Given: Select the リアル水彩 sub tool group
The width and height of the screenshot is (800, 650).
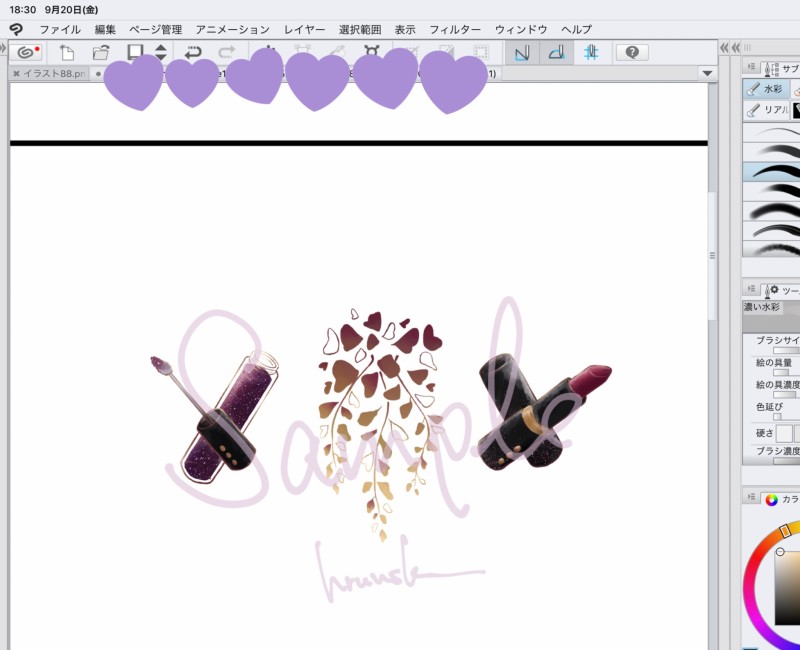Looking at the screenshot, I should (766, 110).
